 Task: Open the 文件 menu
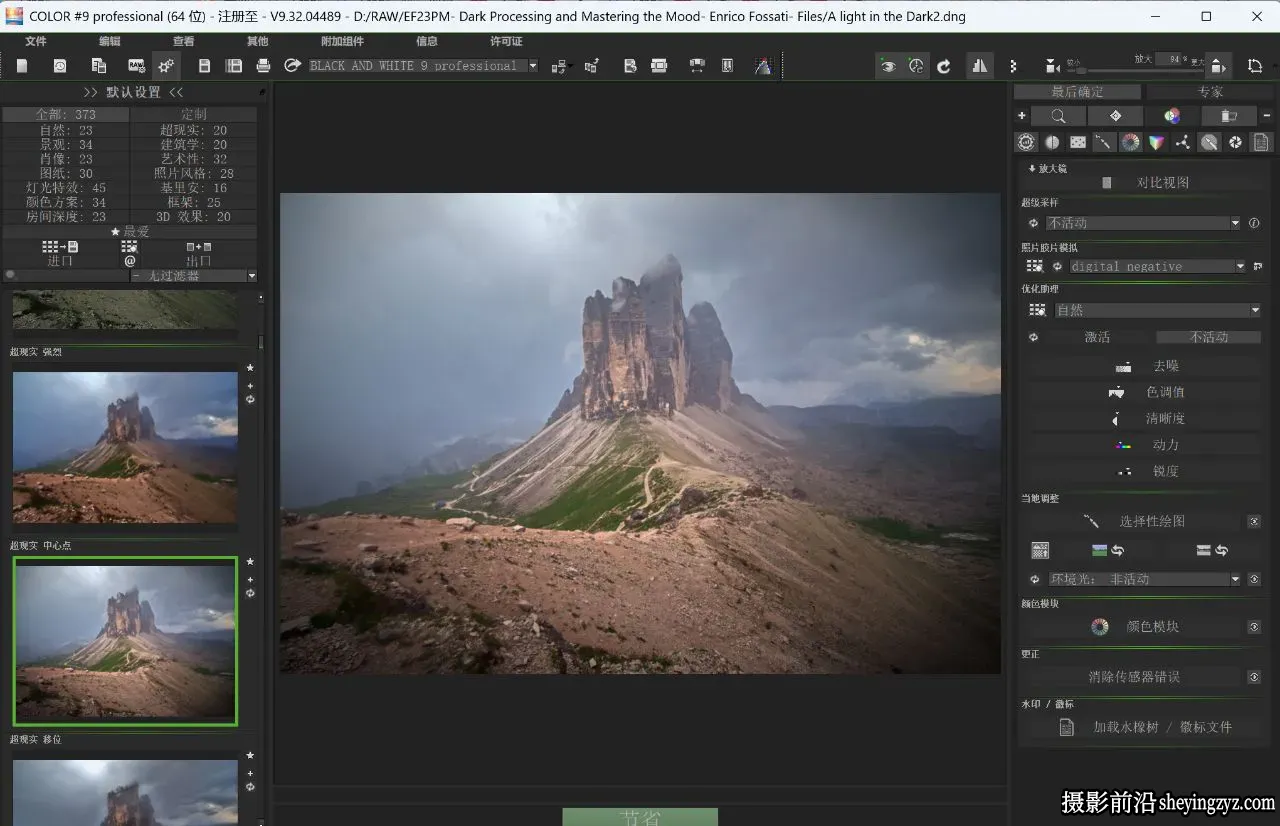coord(36,41)
